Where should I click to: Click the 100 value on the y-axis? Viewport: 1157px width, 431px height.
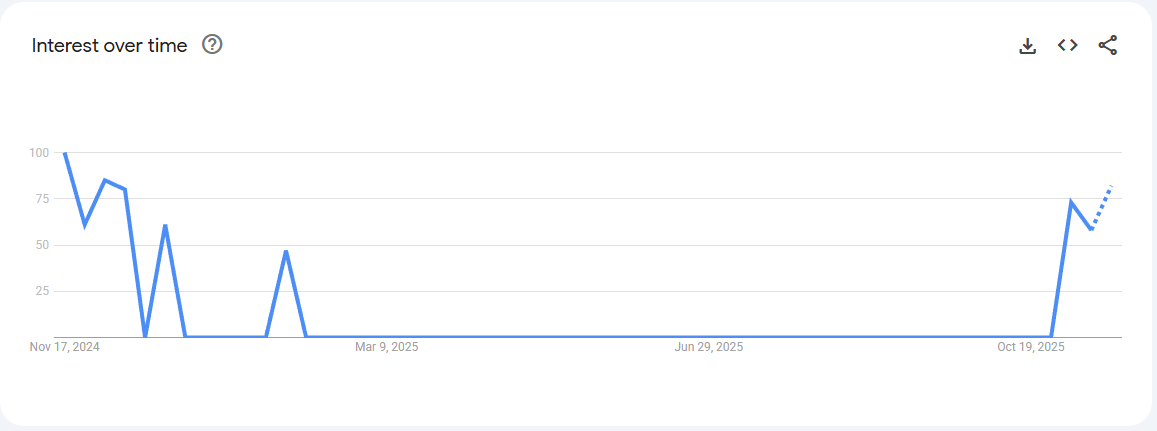39,153
